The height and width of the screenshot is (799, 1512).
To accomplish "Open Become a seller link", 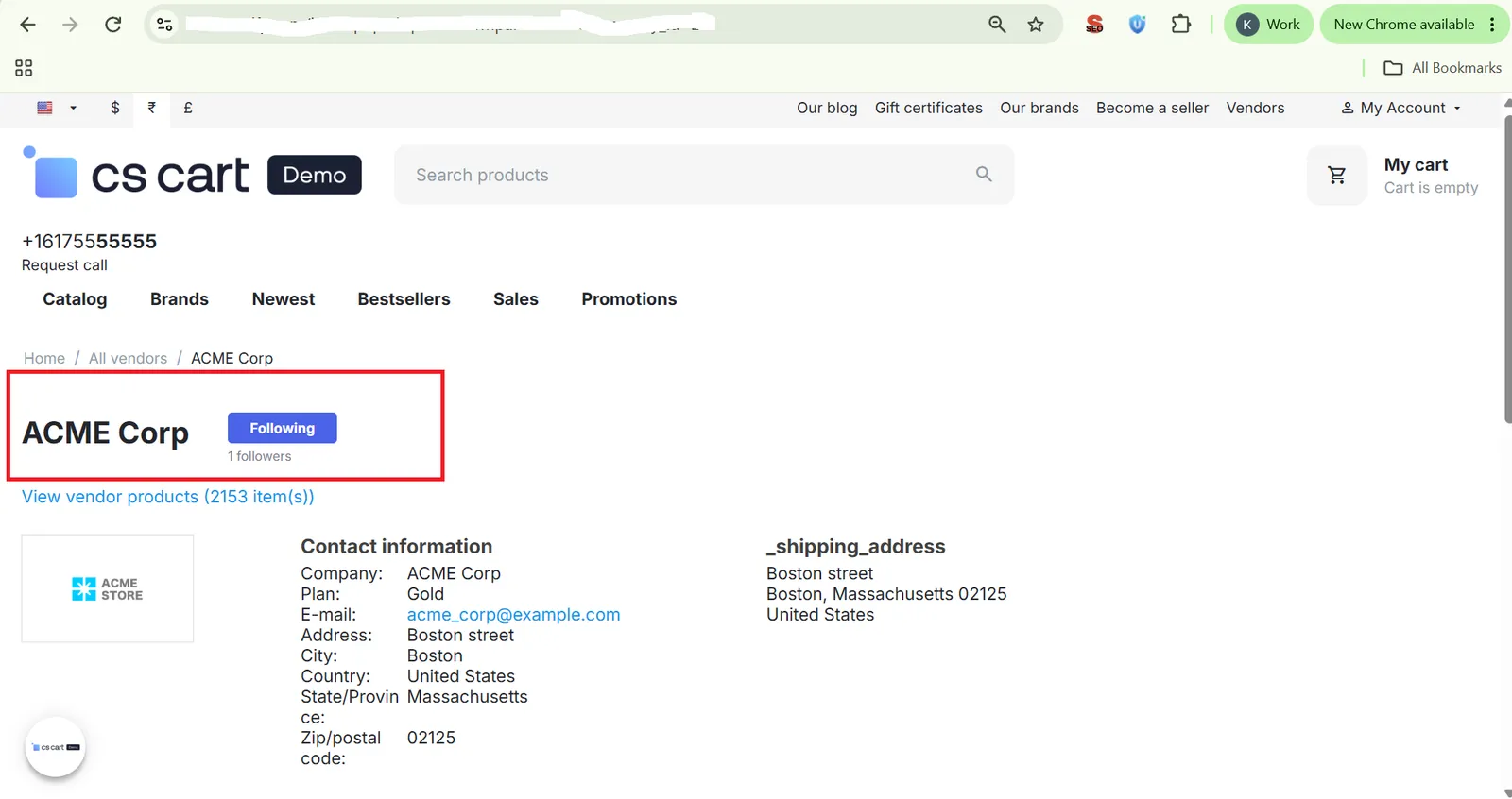I will 1152,108.
